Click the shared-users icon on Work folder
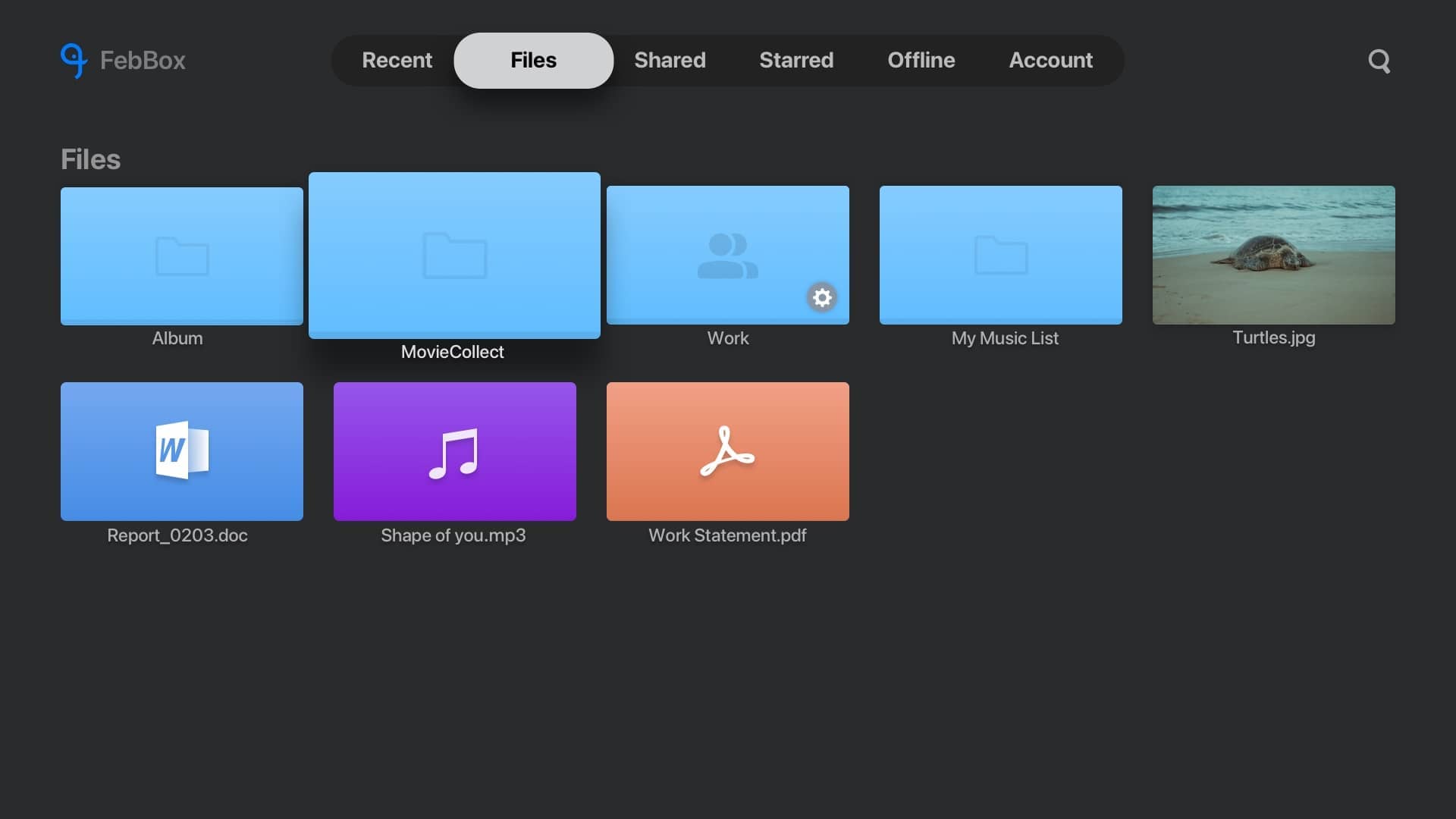Screen dimensions: 1456x819 pos(727,256)
